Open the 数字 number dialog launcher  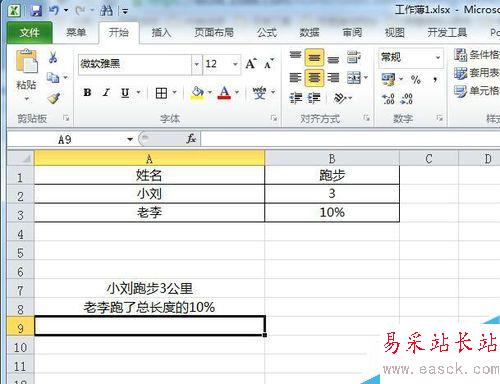440,118
